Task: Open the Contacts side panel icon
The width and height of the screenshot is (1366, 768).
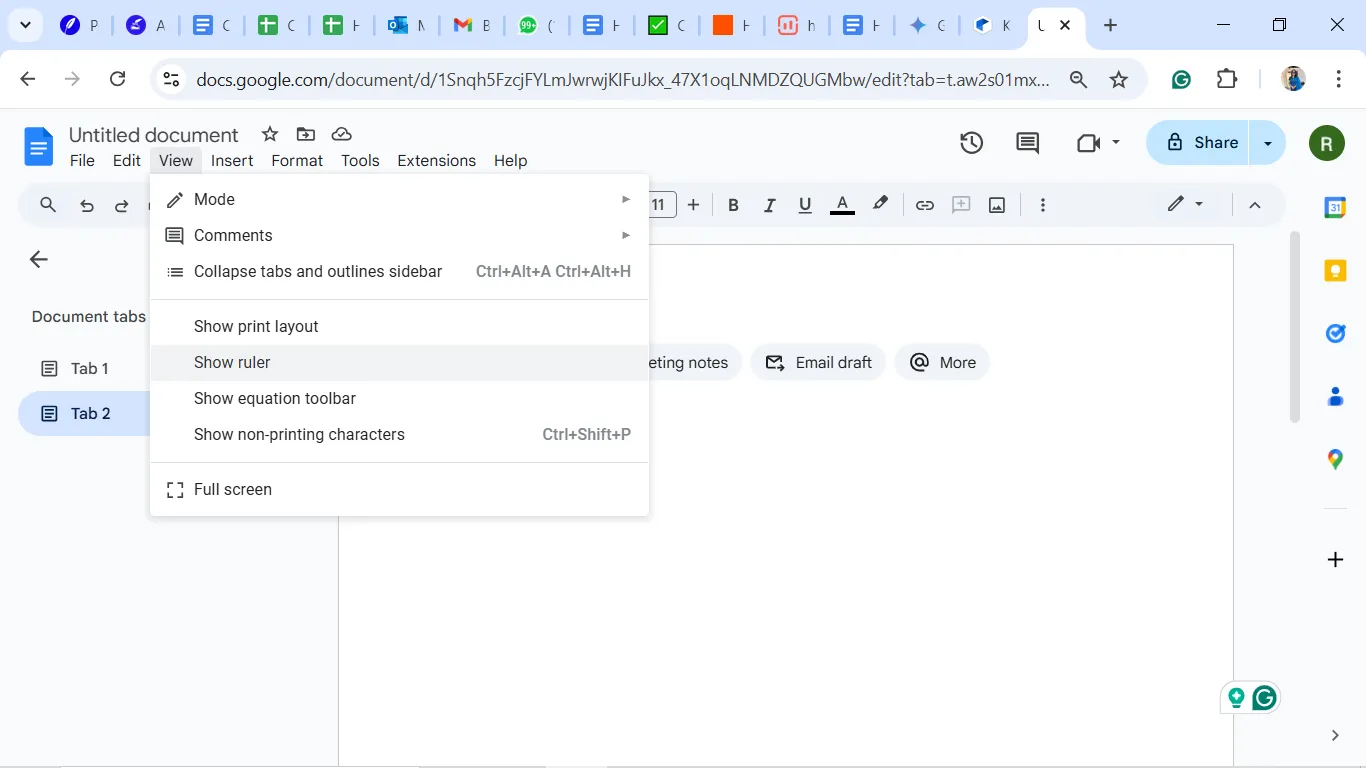Action: click(x=1335, y=397)
